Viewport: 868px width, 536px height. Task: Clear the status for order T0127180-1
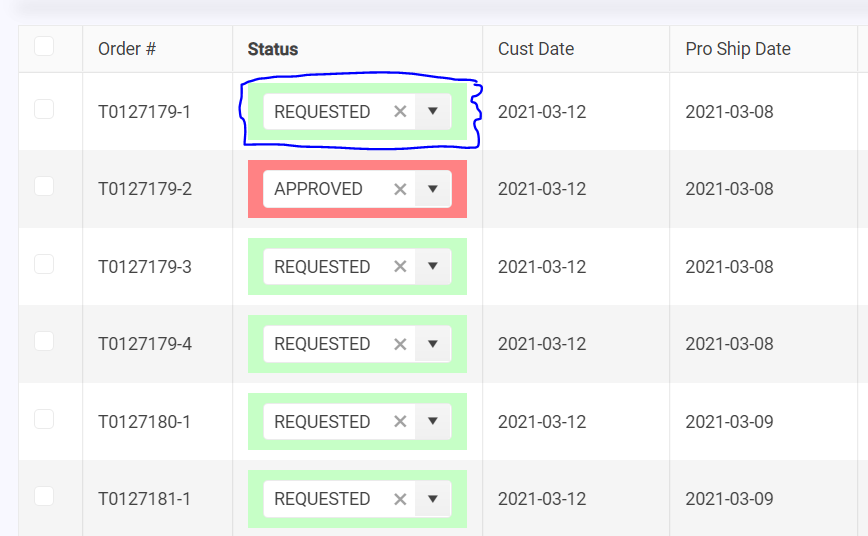[x=400, y=422]
